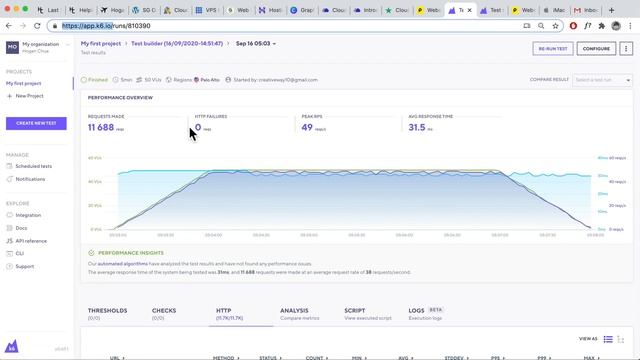The width and height of the screenshot is (640, 360).
Task: Close the active k6 browser tab
Action: click(x=469, y=10)
